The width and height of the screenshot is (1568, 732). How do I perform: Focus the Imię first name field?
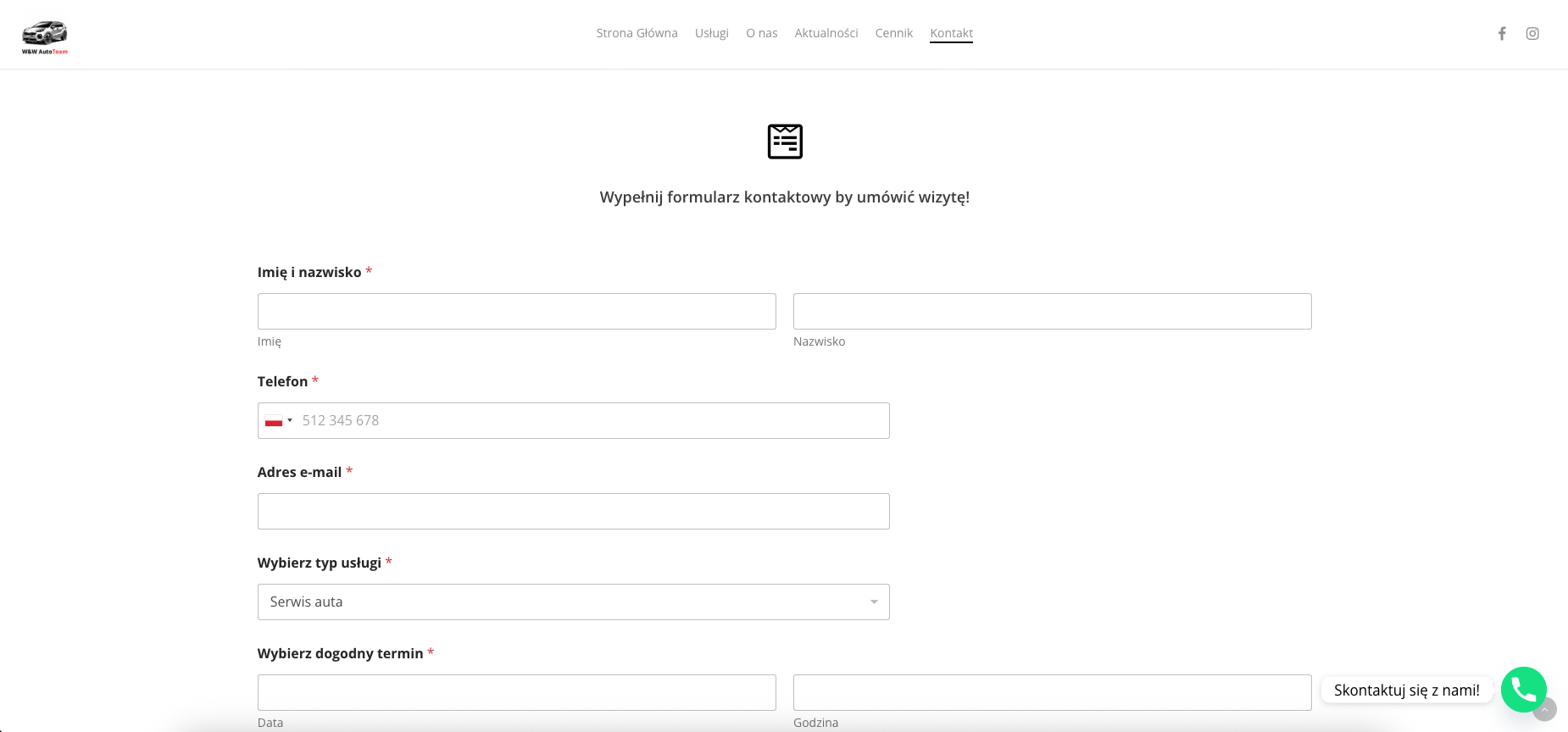pos(516,311)
